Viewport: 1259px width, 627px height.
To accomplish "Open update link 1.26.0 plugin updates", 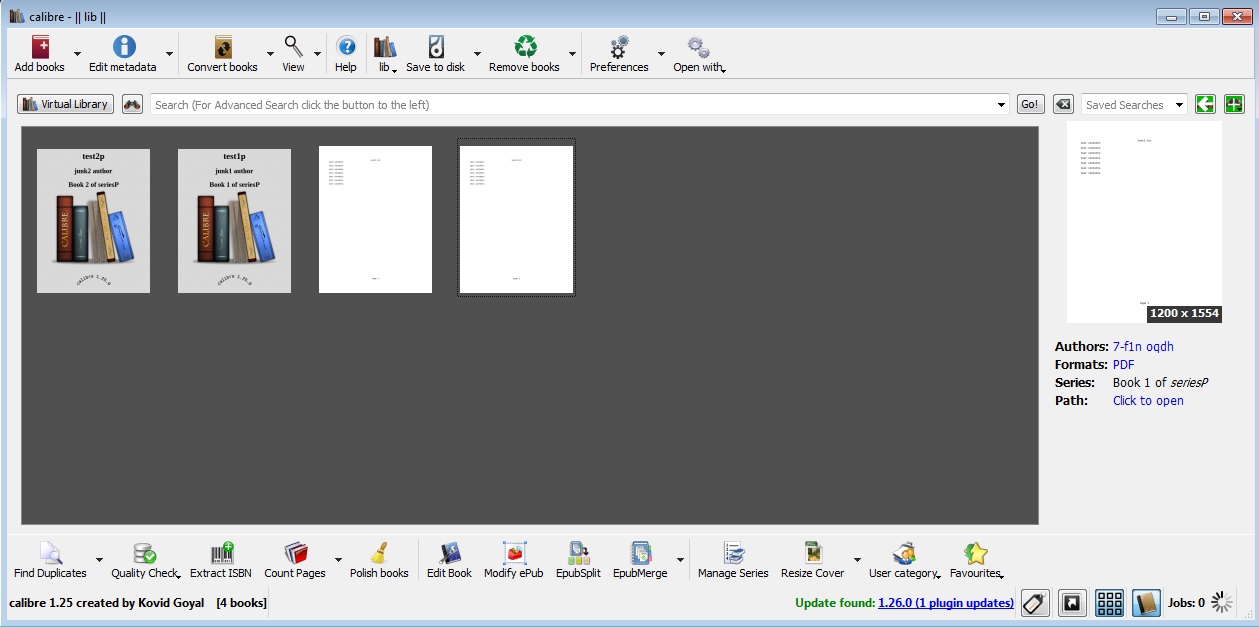I will point(946,603).
